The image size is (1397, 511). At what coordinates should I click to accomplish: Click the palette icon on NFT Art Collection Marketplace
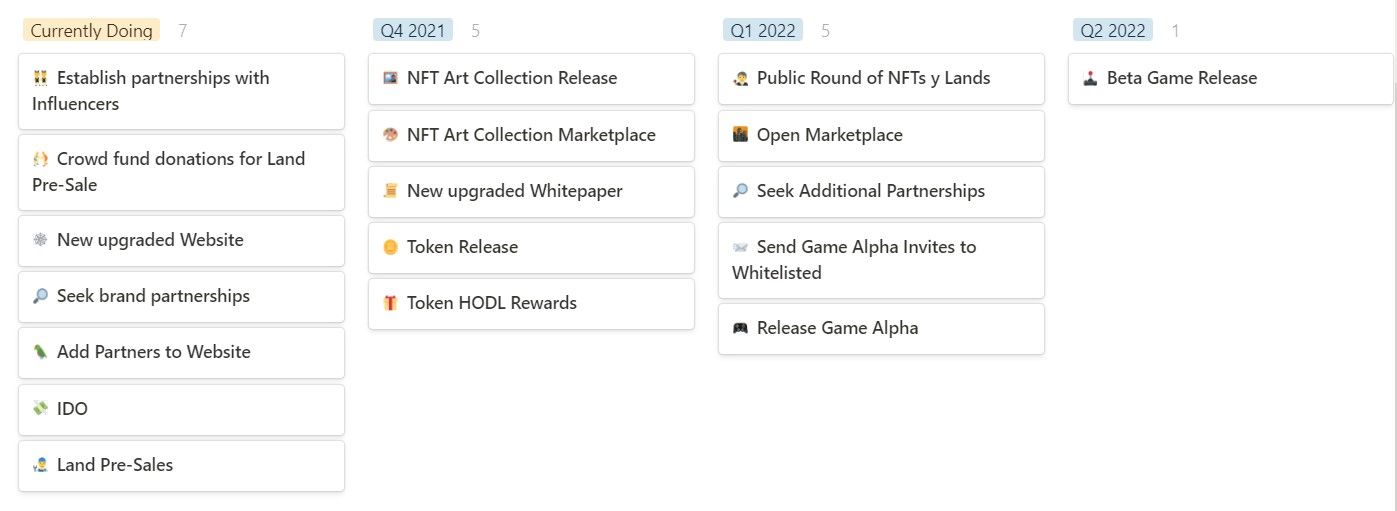(390, 135)
